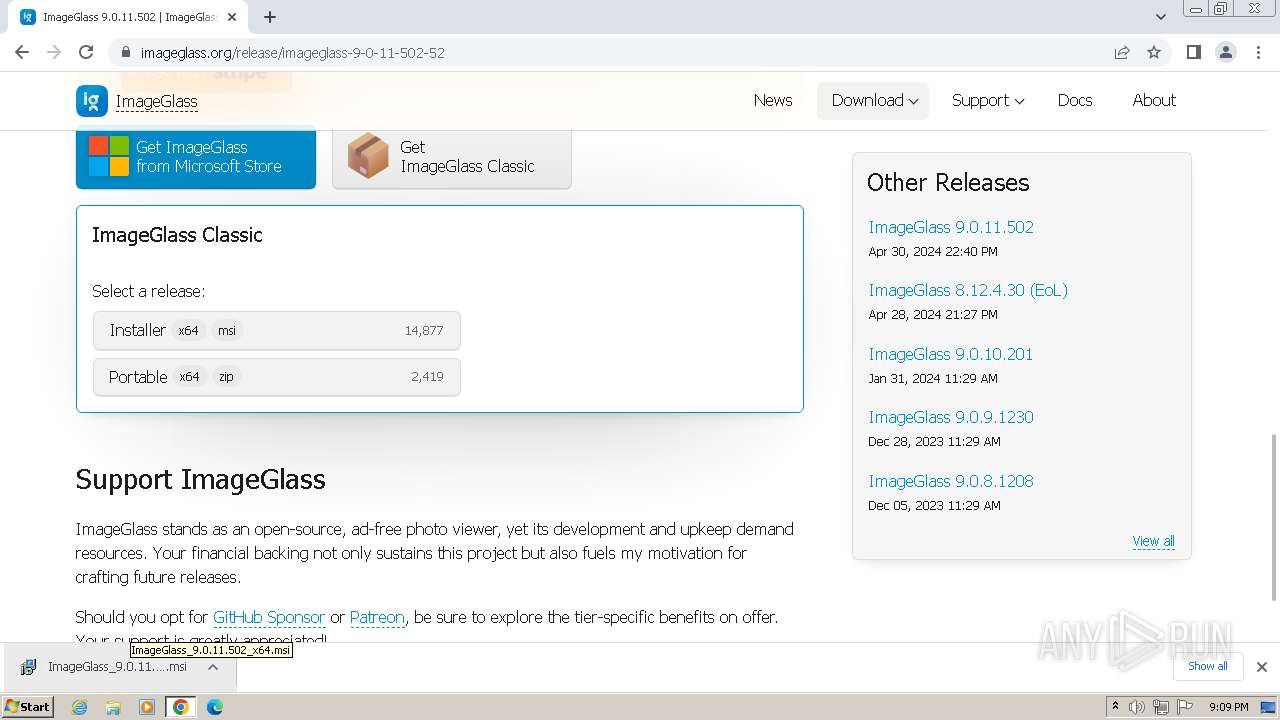Click the Action Center flag tray icon
Image resolution: width=1280 pixels, height=720 pixels.
pos(1185,707)
